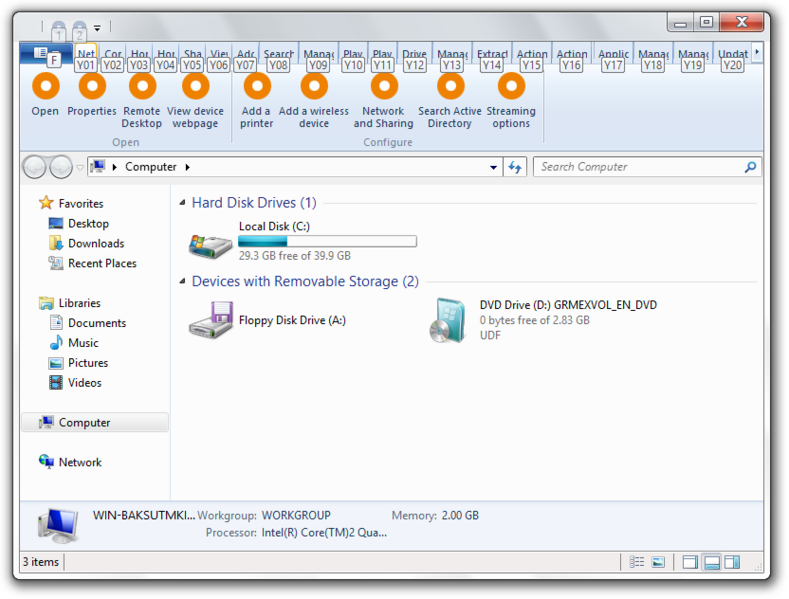The width and height of the screenshot is (789, 599).
Task: Select Computer in the navigation pane
Action: click(95, 422)
